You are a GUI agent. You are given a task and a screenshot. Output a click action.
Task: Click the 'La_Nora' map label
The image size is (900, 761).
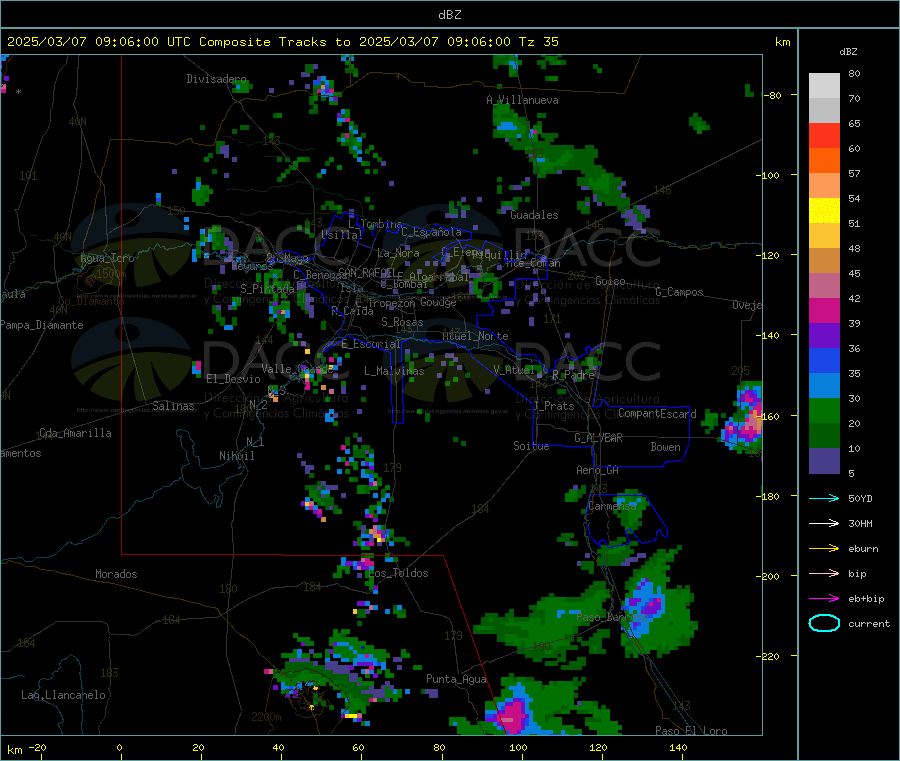(x=398, y=253)
